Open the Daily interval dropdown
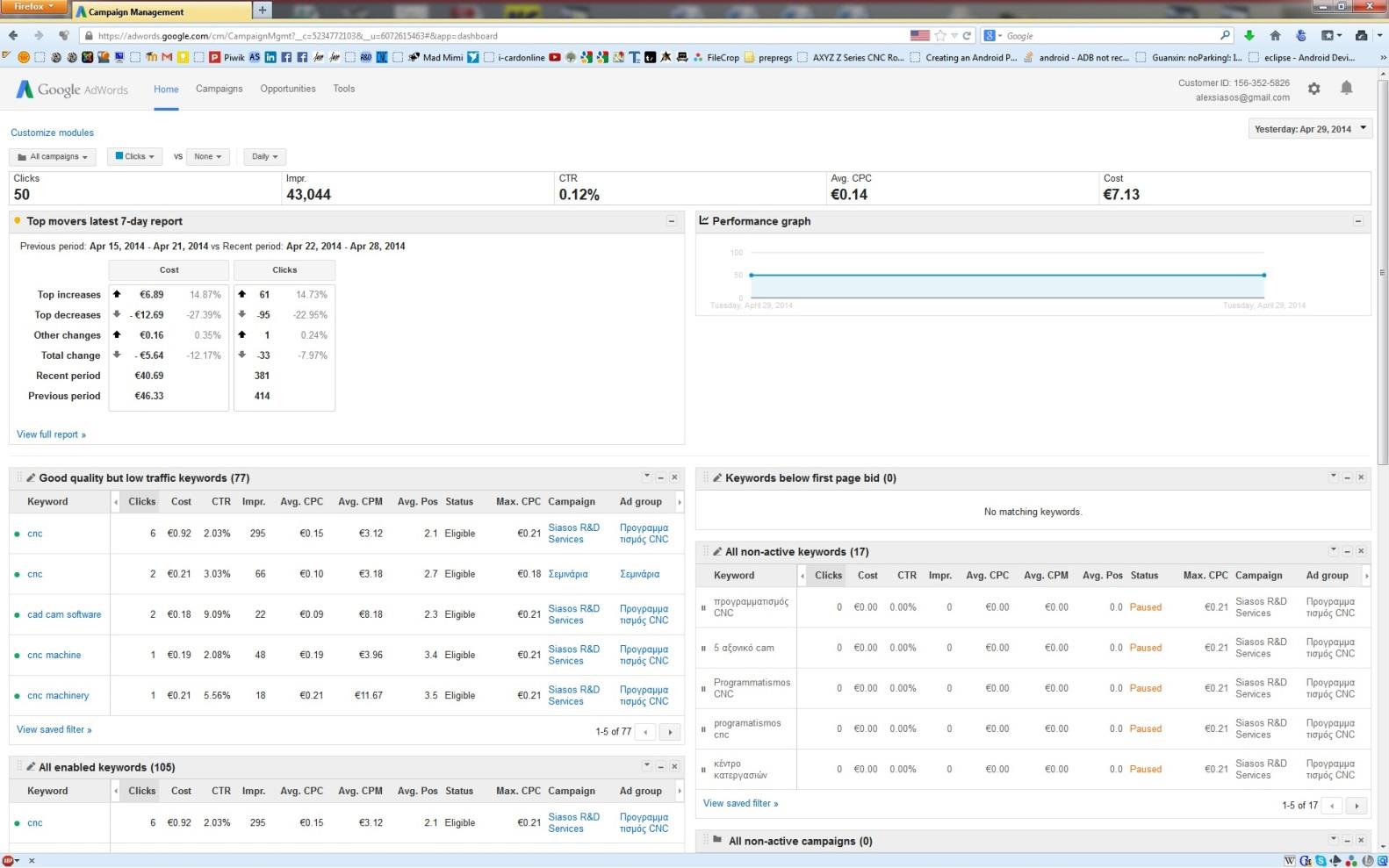The height and width of the screenshot is (868, 1389). (x=264, y=156)
